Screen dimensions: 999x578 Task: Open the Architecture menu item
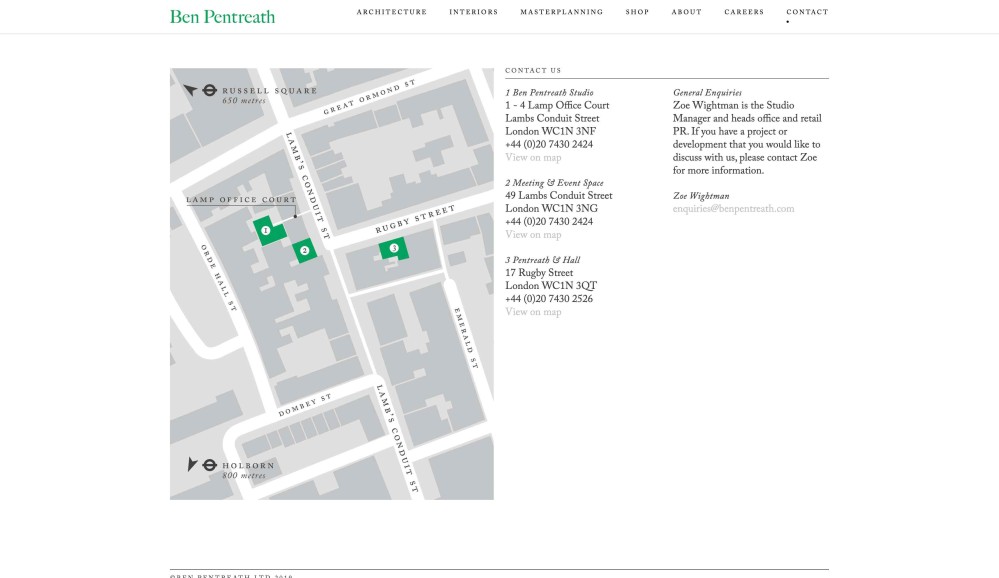tap(392, 12)
